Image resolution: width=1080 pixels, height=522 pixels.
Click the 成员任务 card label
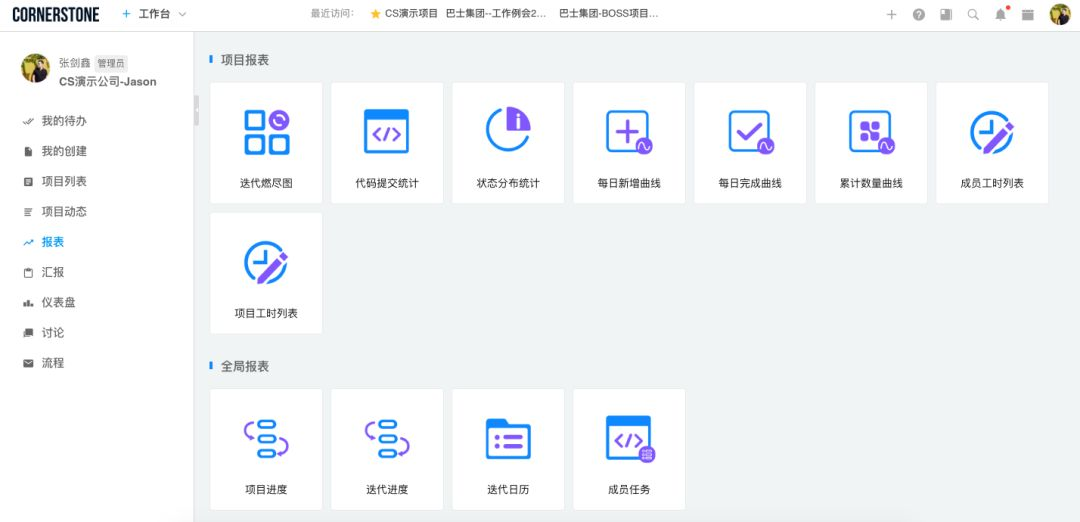coord(629,490)
